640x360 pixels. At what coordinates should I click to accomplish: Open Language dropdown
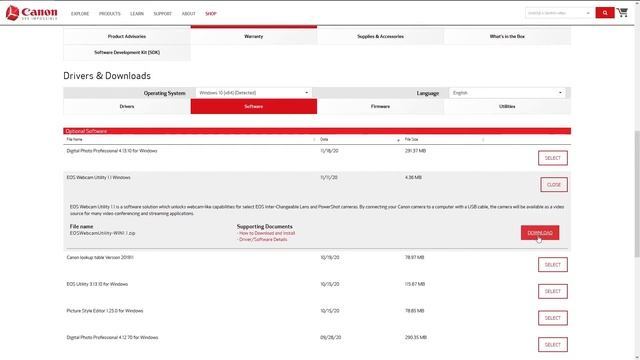507,93
